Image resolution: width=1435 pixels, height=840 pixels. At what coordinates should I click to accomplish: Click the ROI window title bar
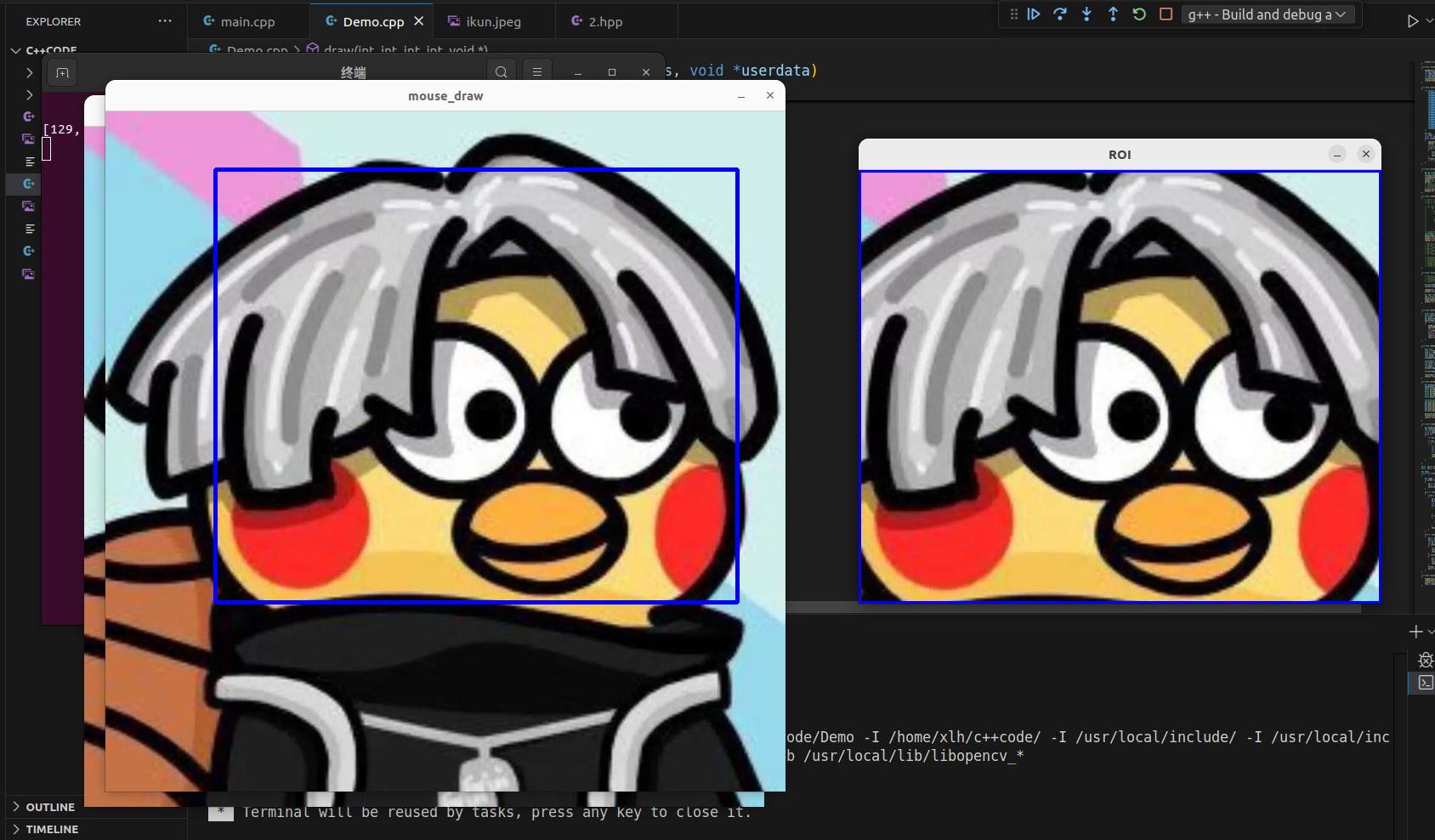click(x=1120, y=155)
